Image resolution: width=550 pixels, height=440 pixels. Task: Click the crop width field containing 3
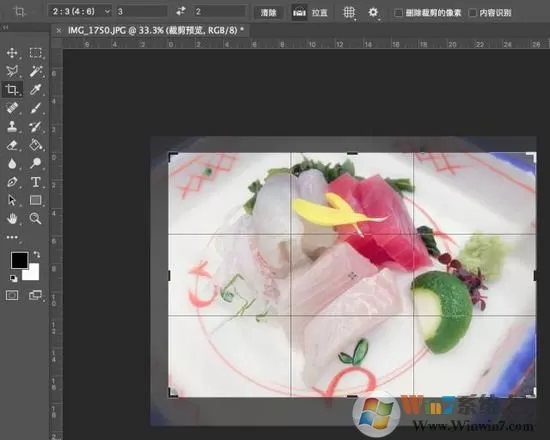click(x=142, y=12)
